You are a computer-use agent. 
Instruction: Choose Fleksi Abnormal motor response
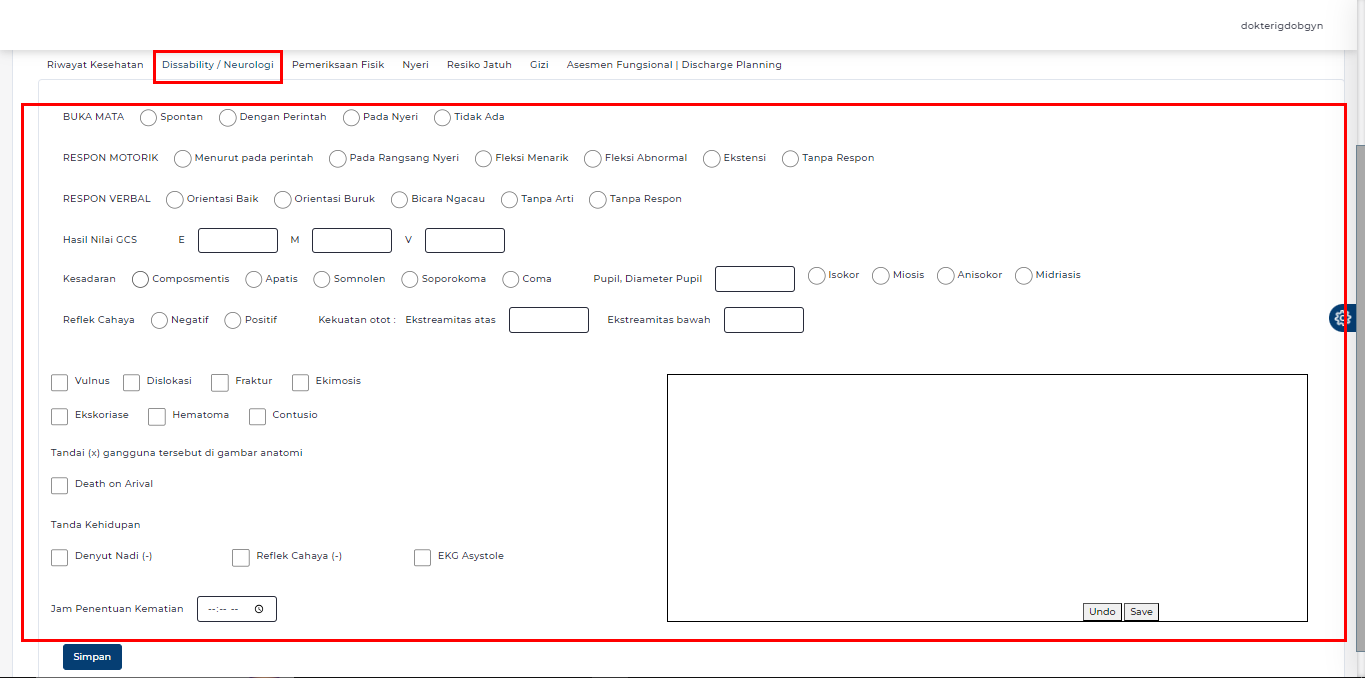pos(593,159)
